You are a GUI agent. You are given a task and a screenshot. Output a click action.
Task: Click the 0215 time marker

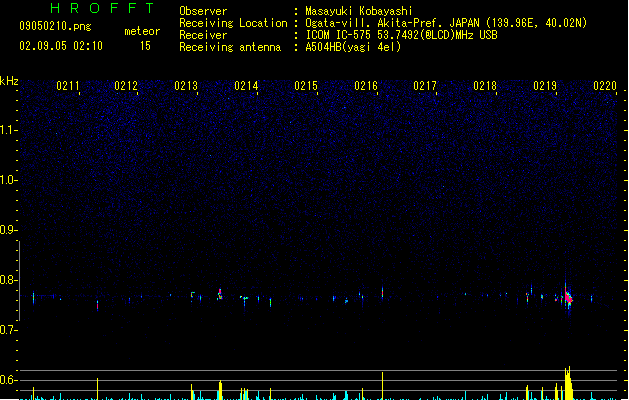pos(306,86)
